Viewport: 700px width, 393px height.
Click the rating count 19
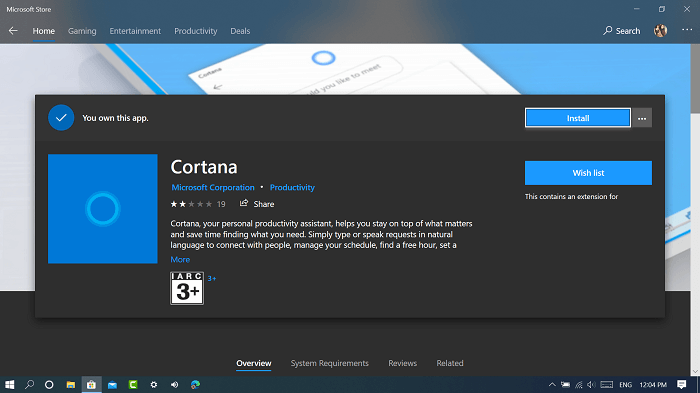coord(221,204)
